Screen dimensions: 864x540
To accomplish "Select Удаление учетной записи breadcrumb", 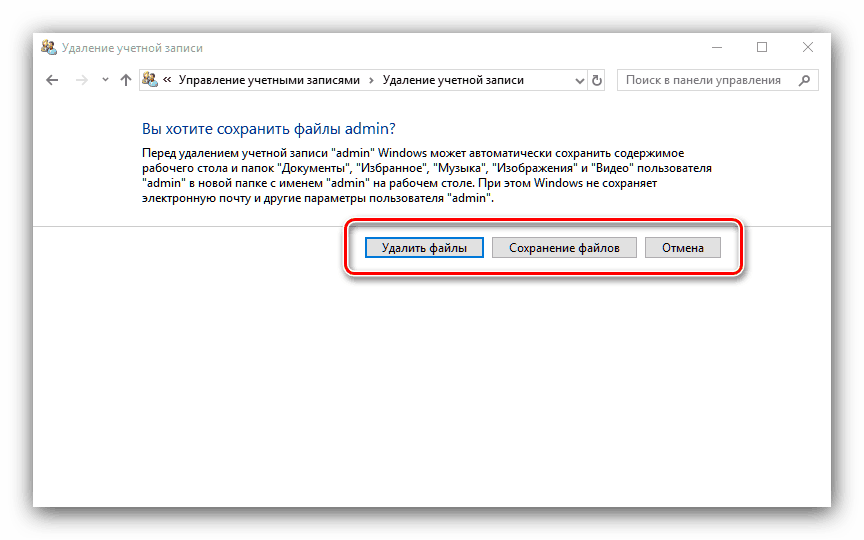I will 453,80.
